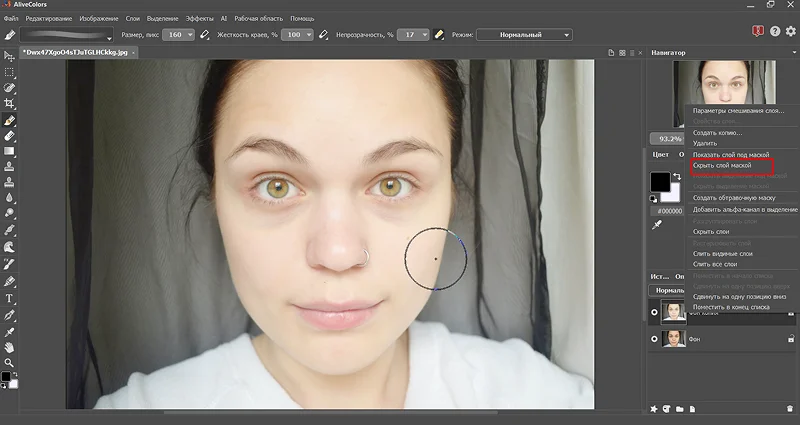This screenshot has height=425, width=800.
Task: Toggle visibility of the Фон layer
Action: coord(654,339)
